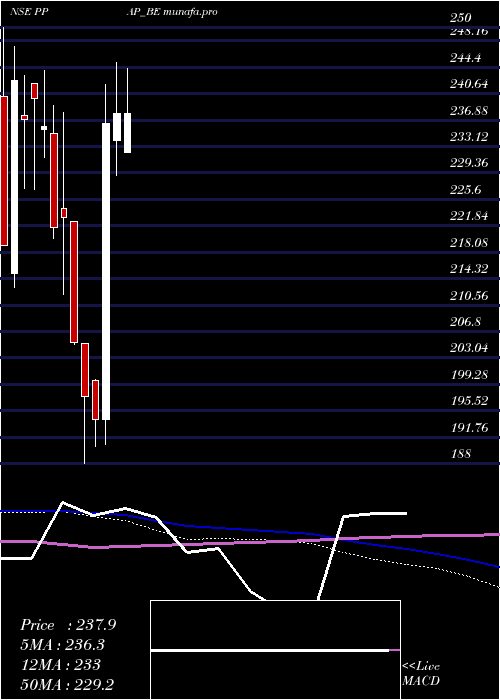Click the 229.36 price axis label

click(469, 163)
